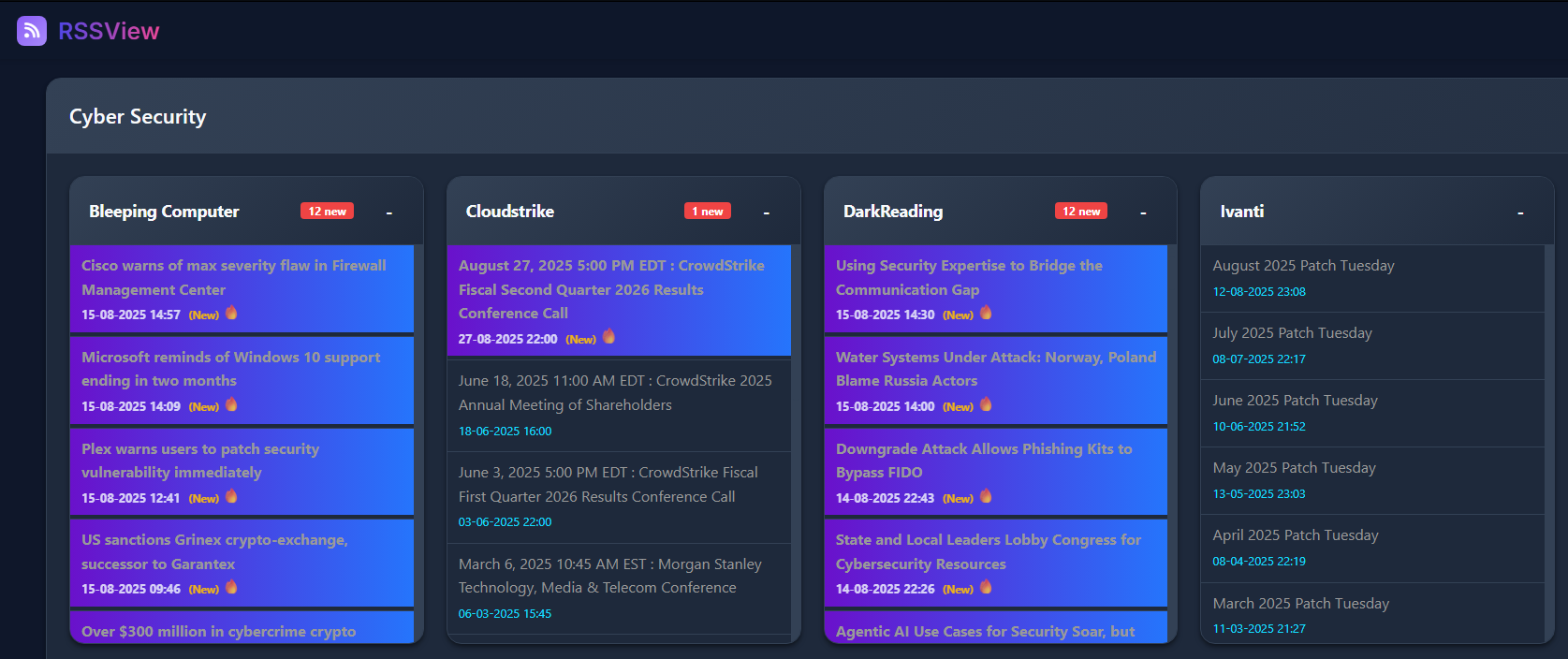Click flame icon on Cisco firewall article

click(x=231, y=313)
